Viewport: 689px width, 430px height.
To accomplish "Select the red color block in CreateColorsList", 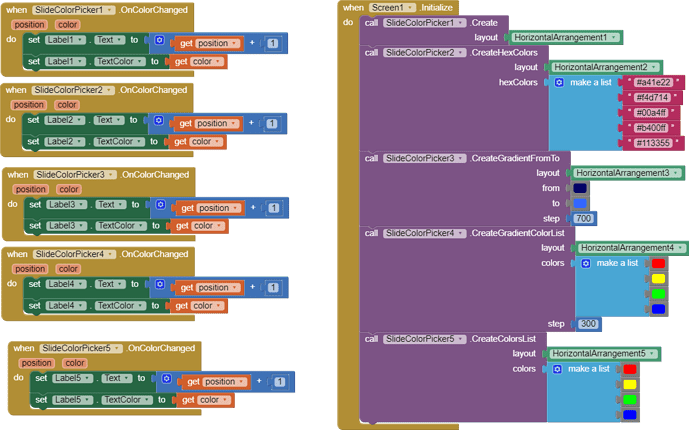I will click(629, 370).
